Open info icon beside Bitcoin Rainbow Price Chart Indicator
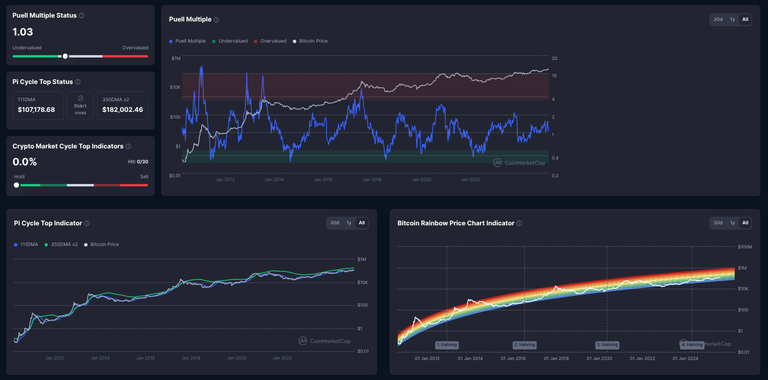This screenshot has width=768, height=380. [519, 223]
